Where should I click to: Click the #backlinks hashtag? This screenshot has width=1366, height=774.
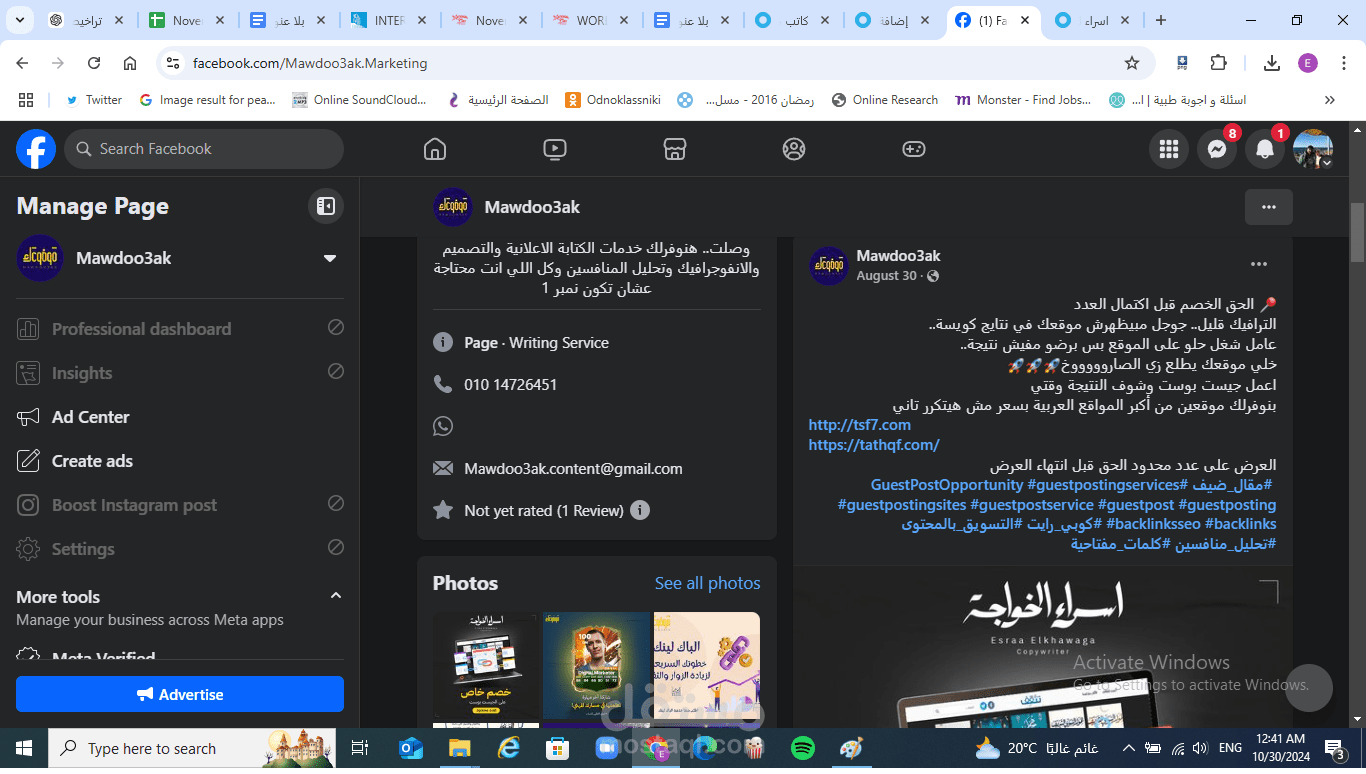point(1240,524)
